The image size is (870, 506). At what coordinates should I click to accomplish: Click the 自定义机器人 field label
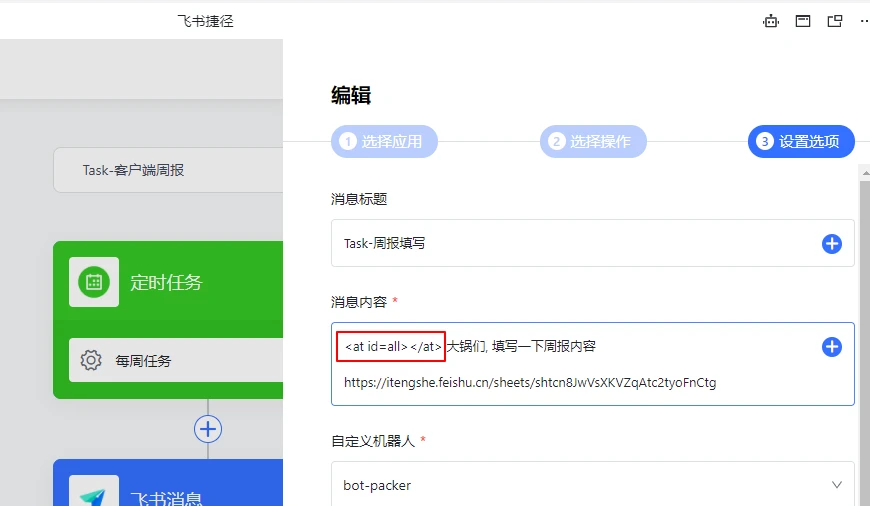point(373,441)
